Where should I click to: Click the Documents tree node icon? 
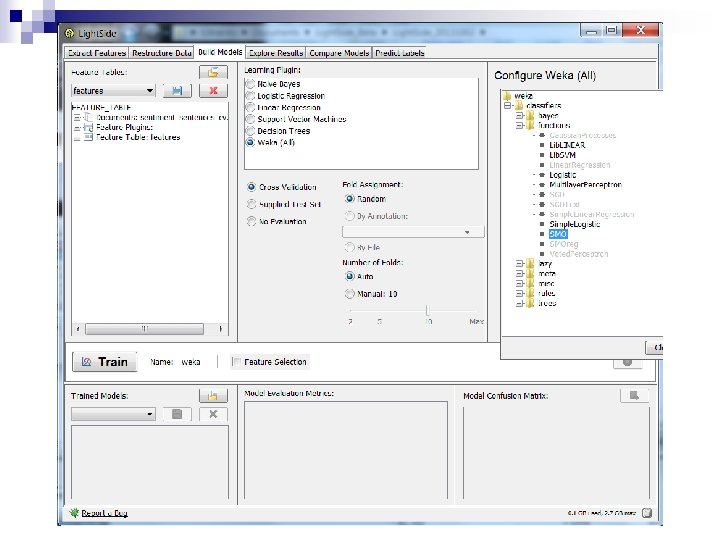pyautogui.click(x=88, y=118)
